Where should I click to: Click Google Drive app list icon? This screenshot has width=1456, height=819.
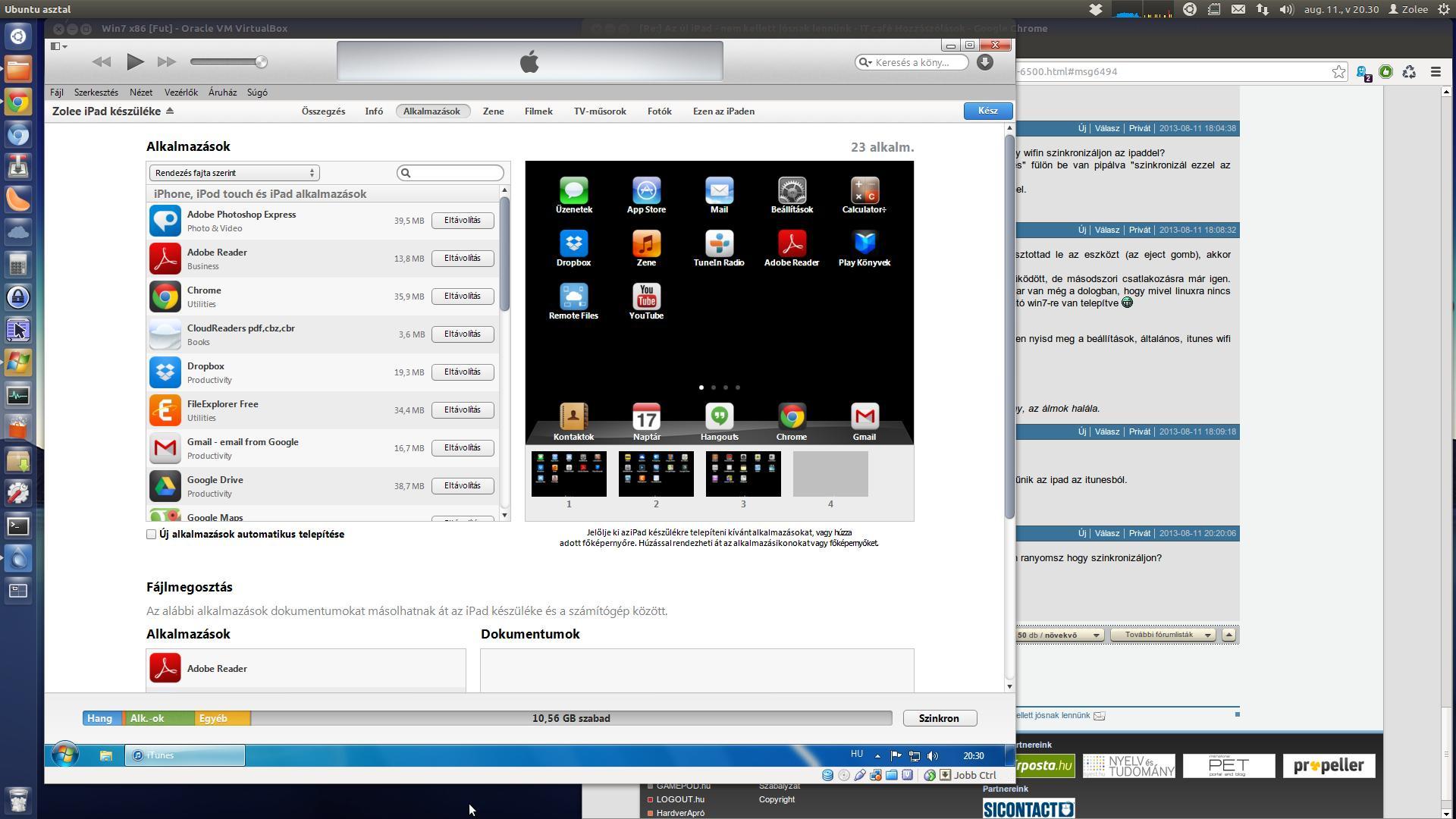165,486
